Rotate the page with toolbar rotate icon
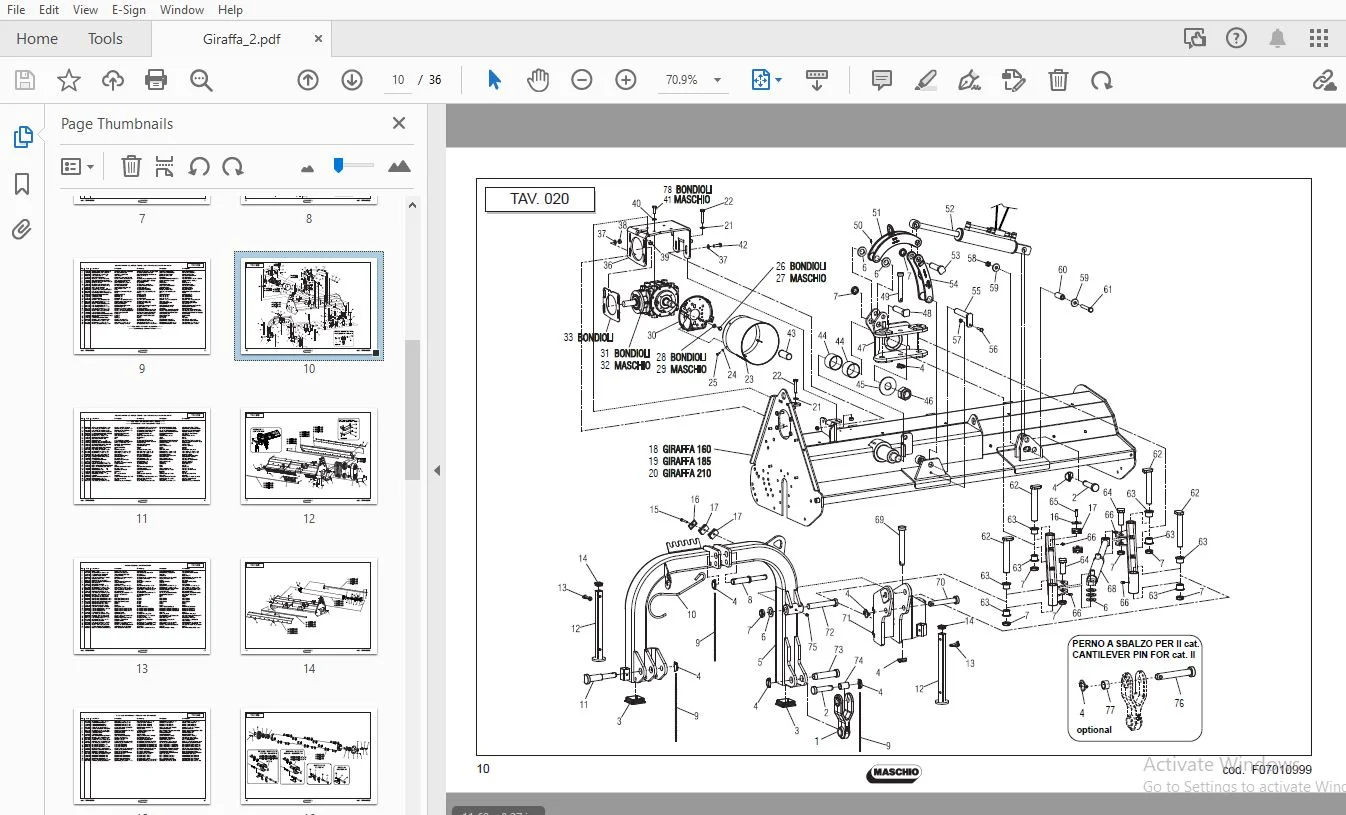Viewport: 1346px width, 815px height. click(1102, 80)
